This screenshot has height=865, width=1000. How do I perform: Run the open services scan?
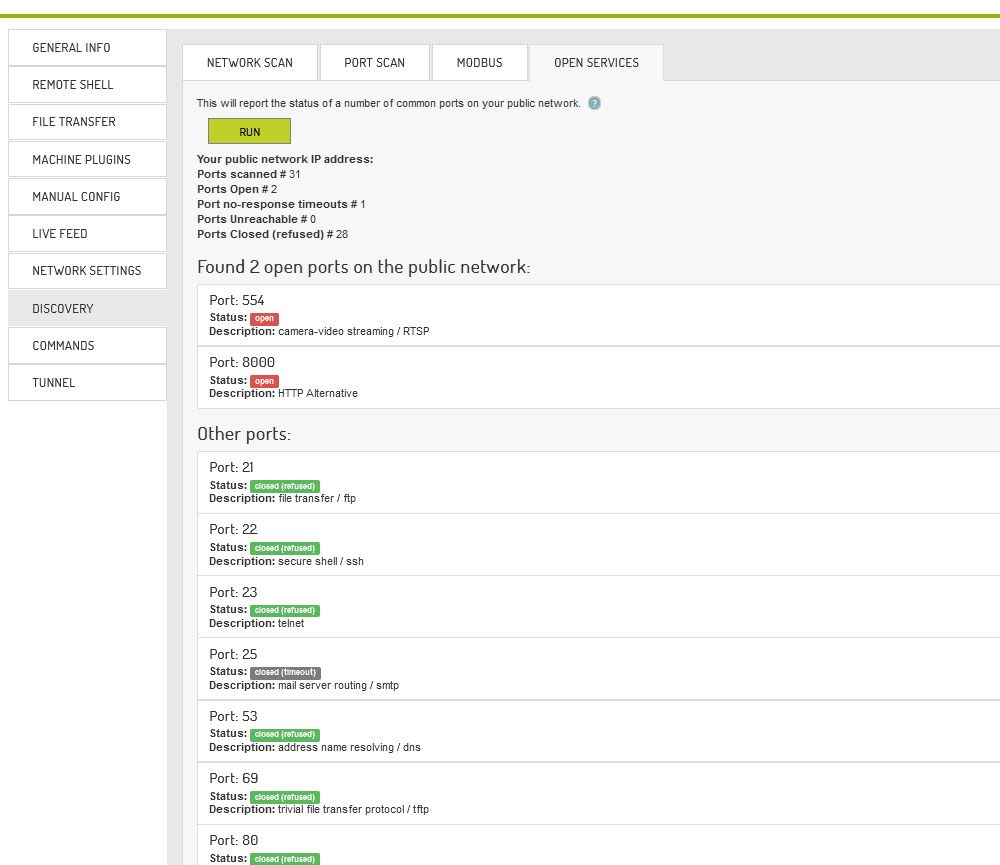pyautogui.click(x=249, y=132)
